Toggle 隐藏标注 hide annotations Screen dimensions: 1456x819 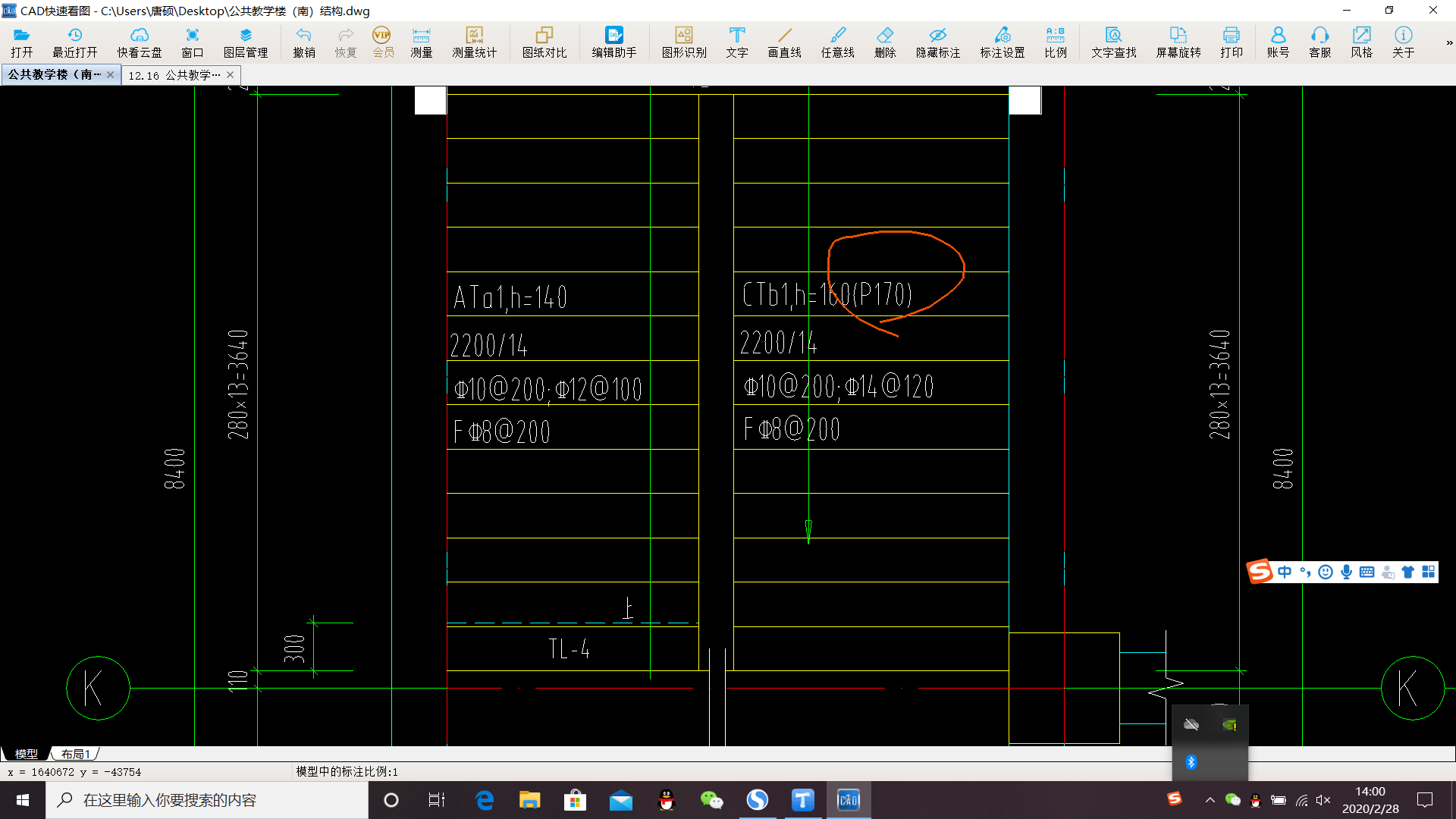click(x=938, y=42)
